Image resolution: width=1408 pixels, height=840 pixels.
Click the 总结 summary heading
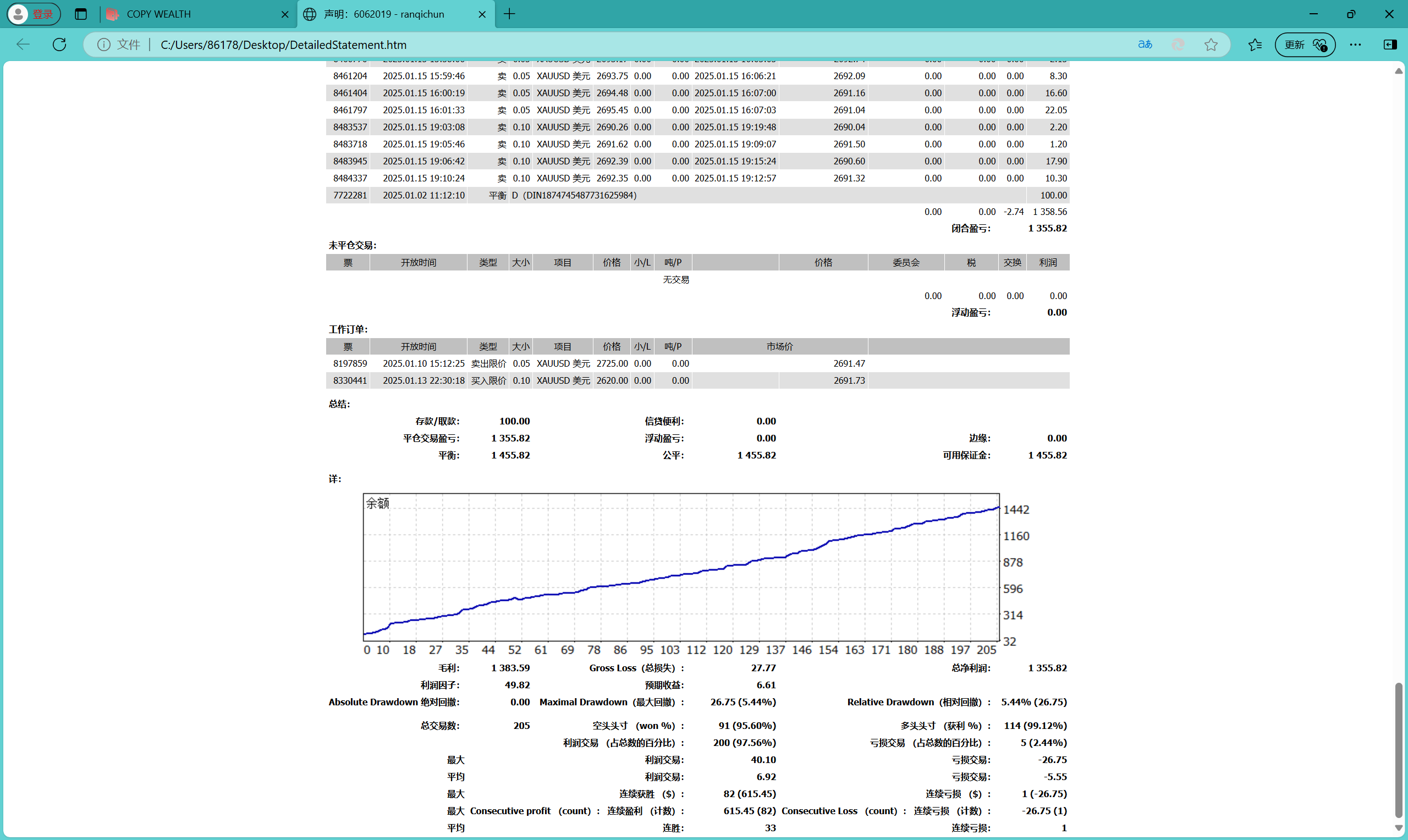tap(339, 404)
